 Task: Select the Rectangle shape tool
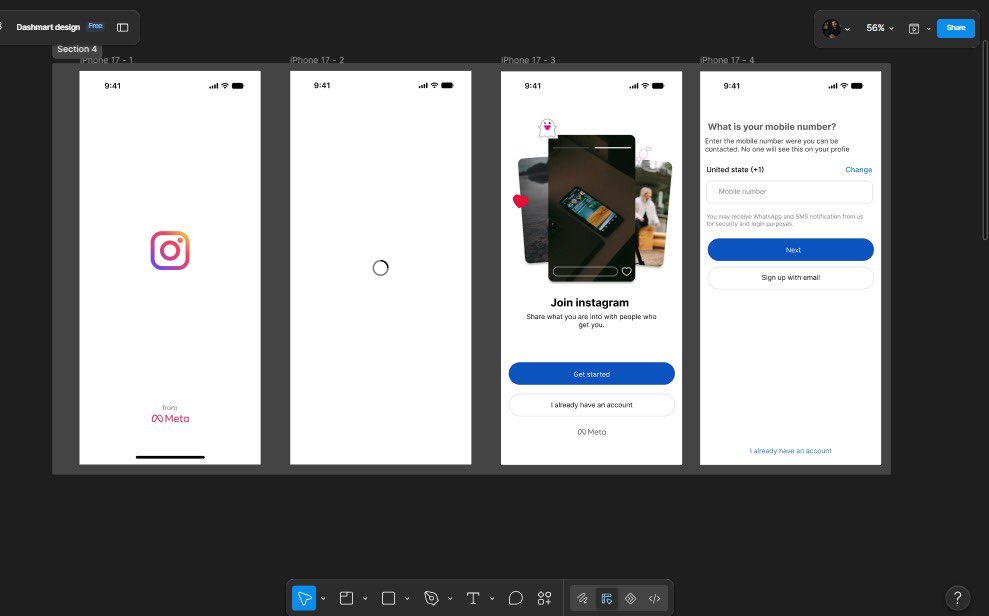click(x=389, y=598)
